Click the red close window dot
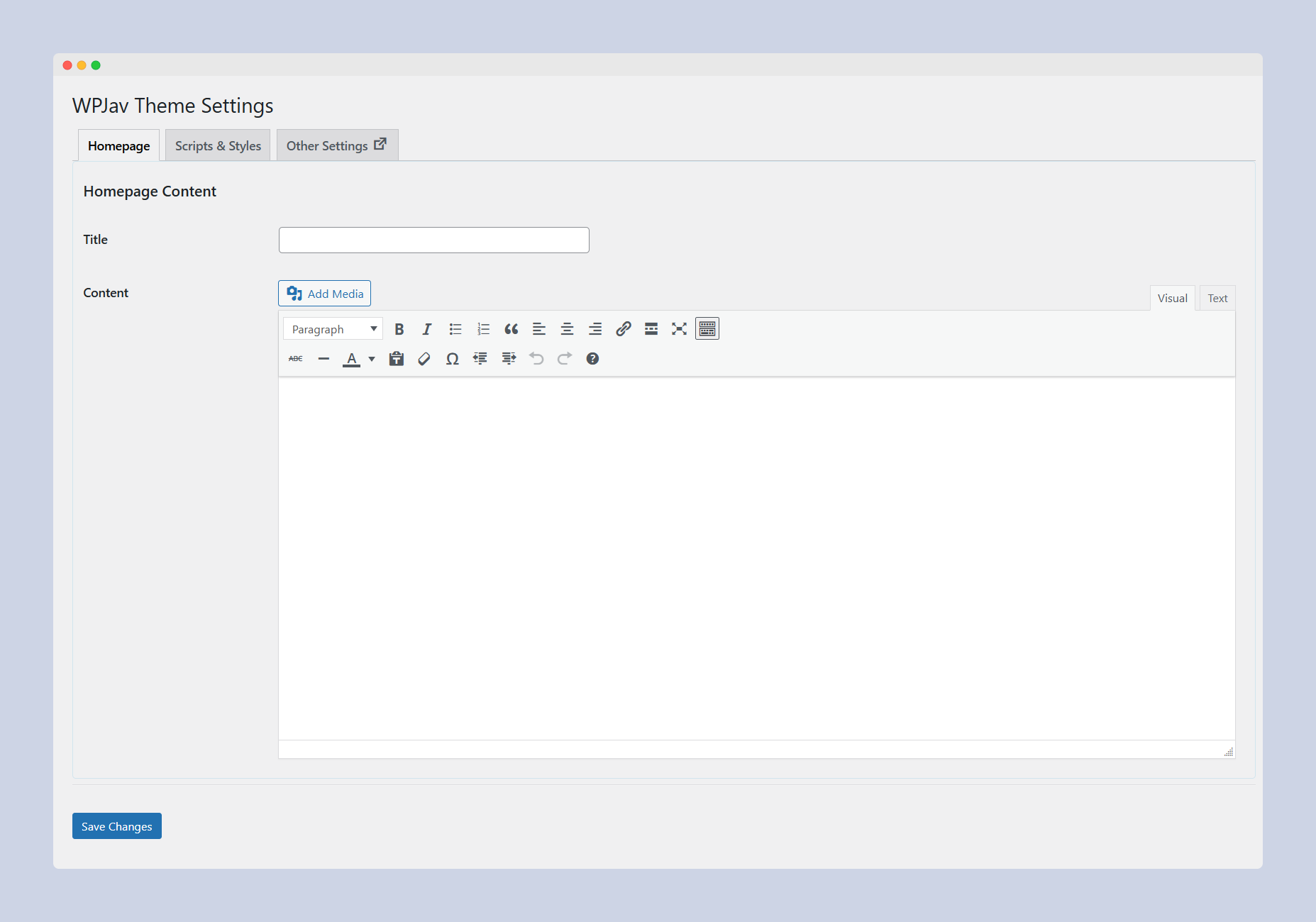1316x922 pixels. point(67,65)
